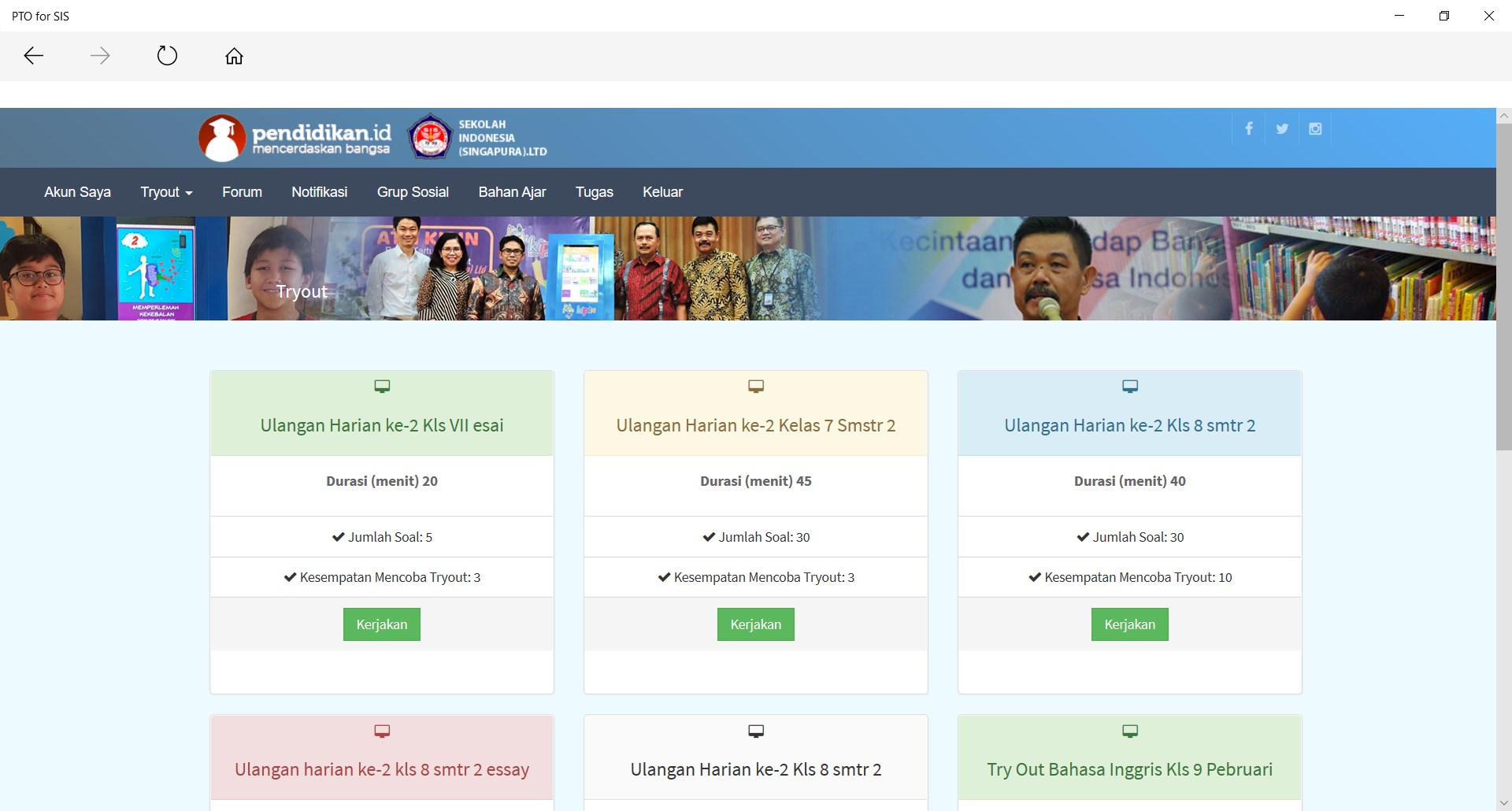This screenshot has height=811, width=1512.
Task: Select white card title Ulangan Harian ke-2 Kls 8 smtr 2
Action: pos(756,769)
